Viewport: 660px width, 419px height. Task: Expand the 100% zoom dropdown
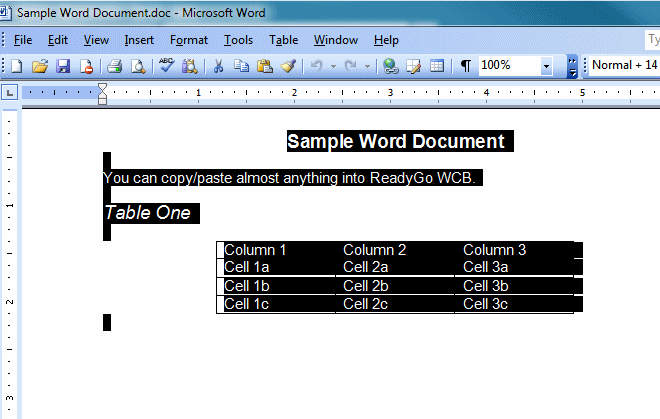coord(546,66)
